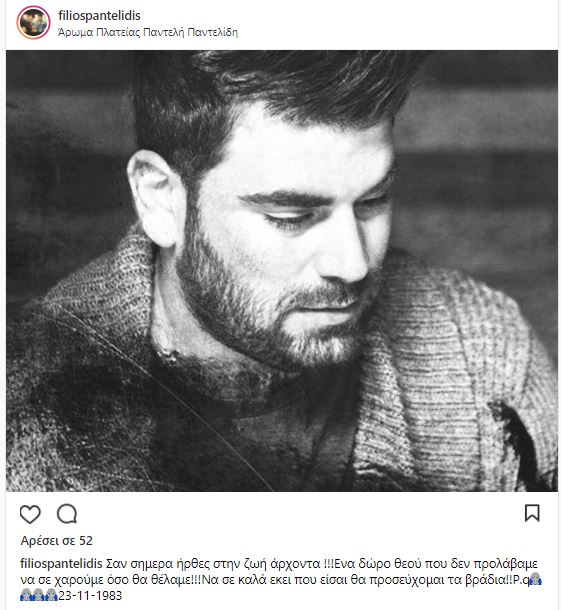Click the black-and-white post photo
Viewport: 561px width, 610px height.
coord(282,270)
